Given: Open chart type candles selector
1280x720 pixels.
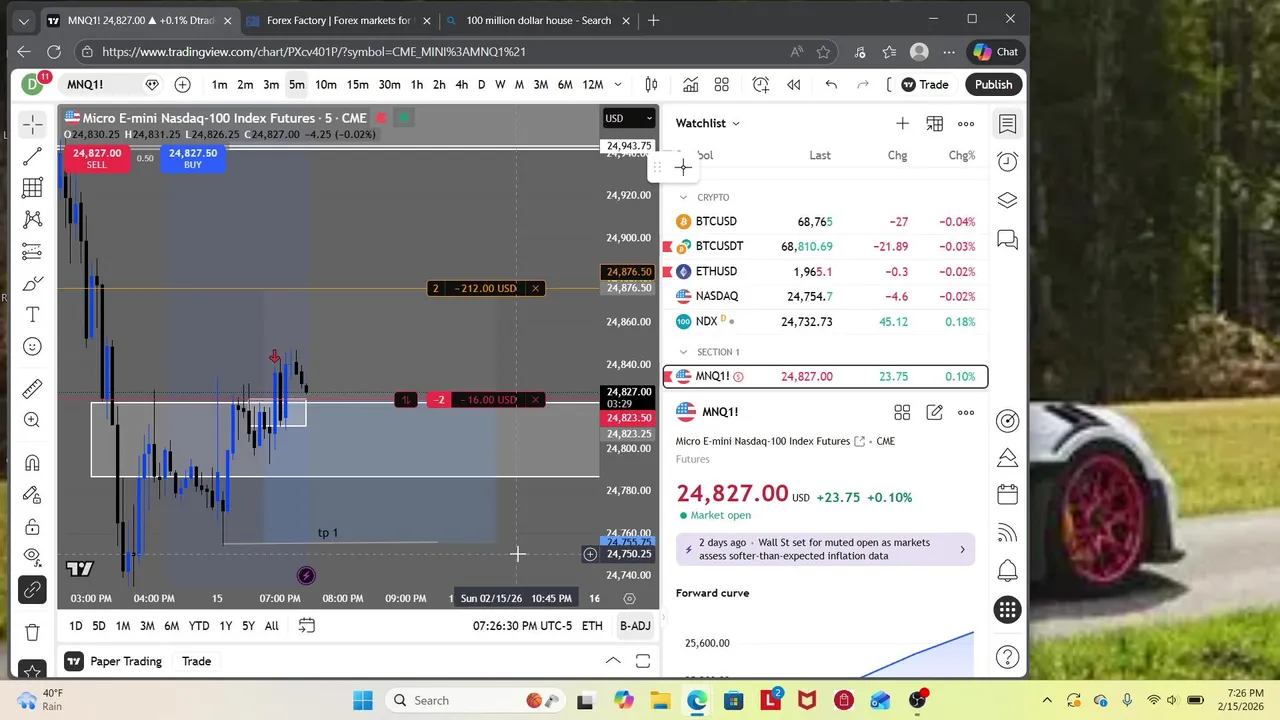Looking at the screenshot, I should click(651, 85).
